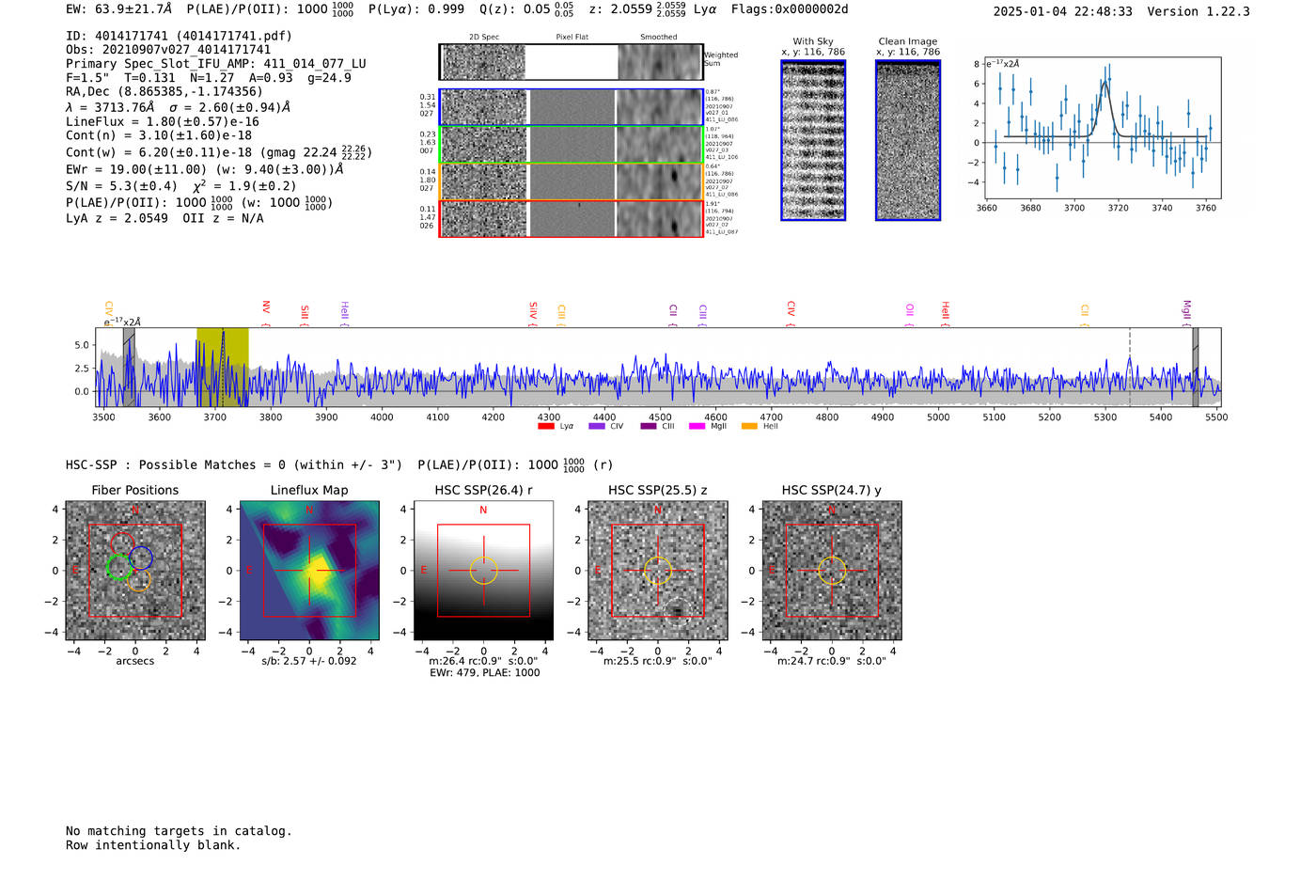This screenshot has width=1316, height=896.
Task: Select the green-bordered fiber 2D spectrum
Action: [484, 145]
